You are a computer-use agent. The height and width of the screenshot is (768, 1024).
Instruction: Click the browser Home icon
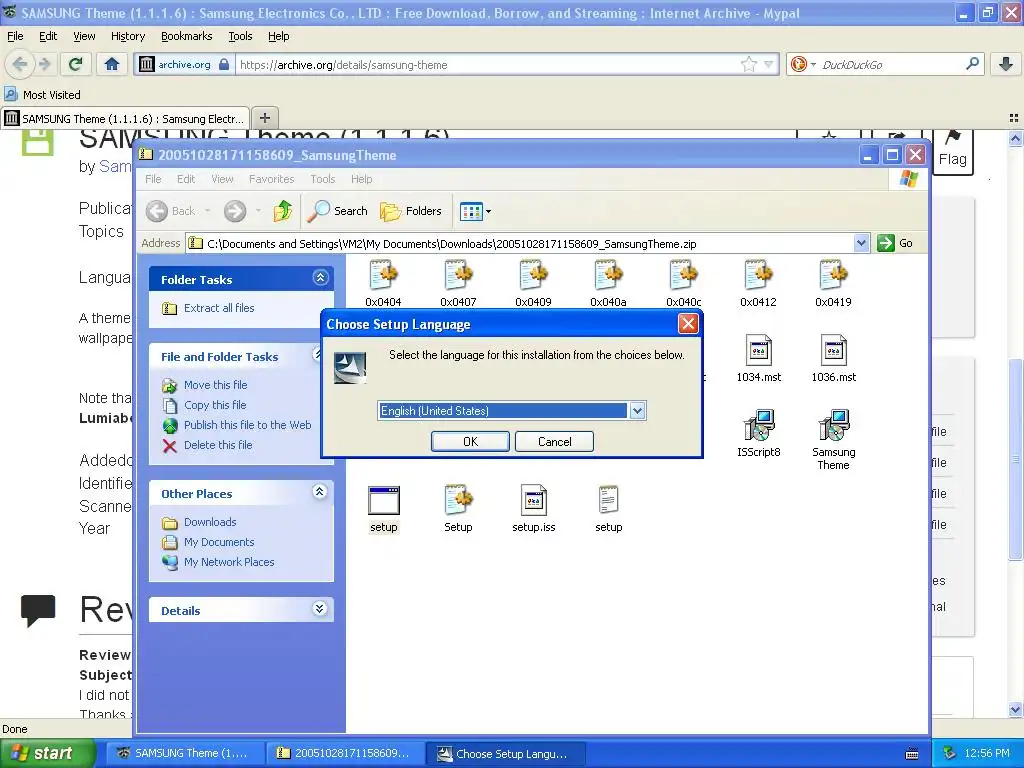[x=112, y=64]
